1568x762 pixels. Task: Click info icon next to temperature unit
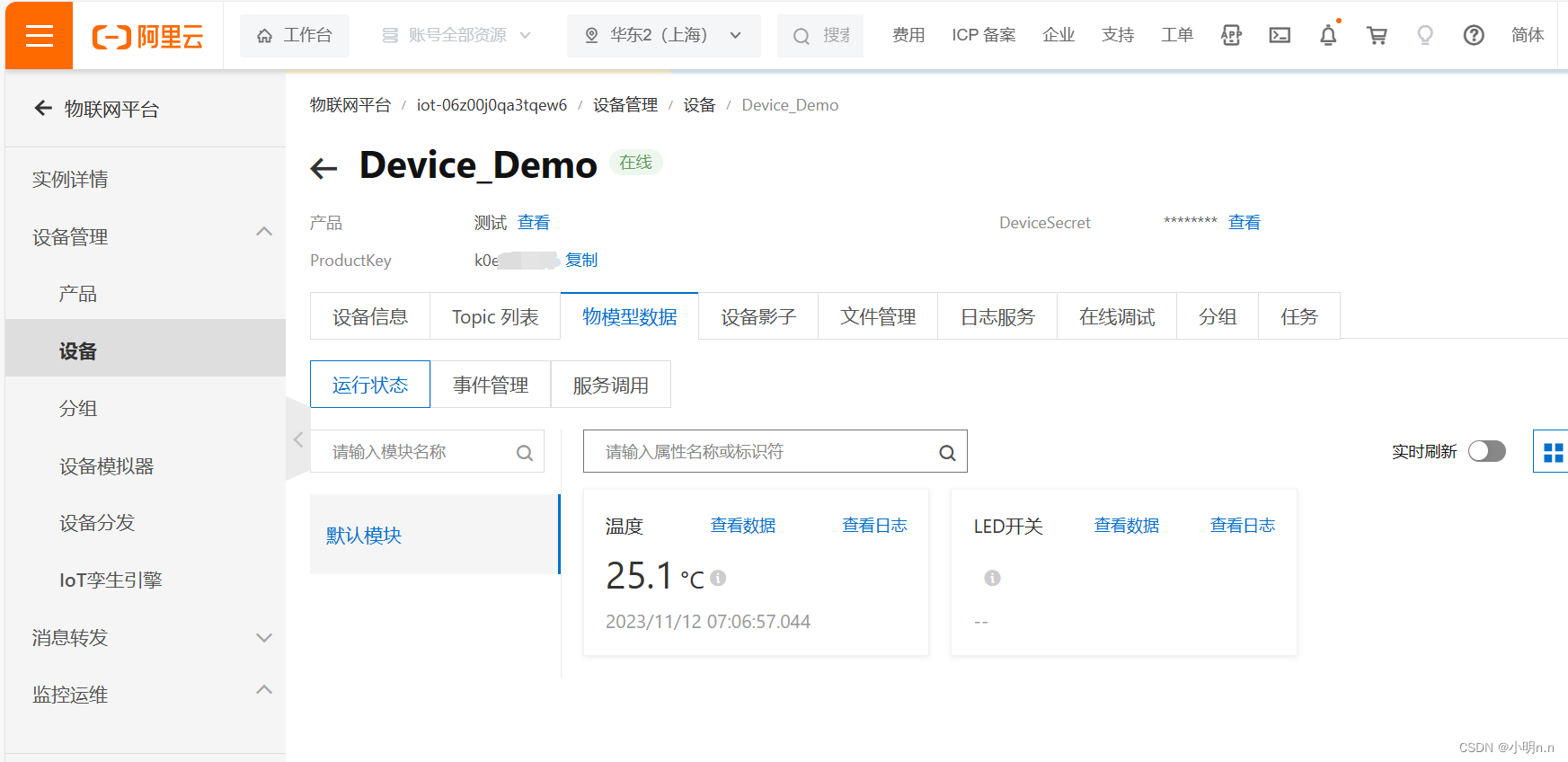pyautogui.click(x=718, y=578)
